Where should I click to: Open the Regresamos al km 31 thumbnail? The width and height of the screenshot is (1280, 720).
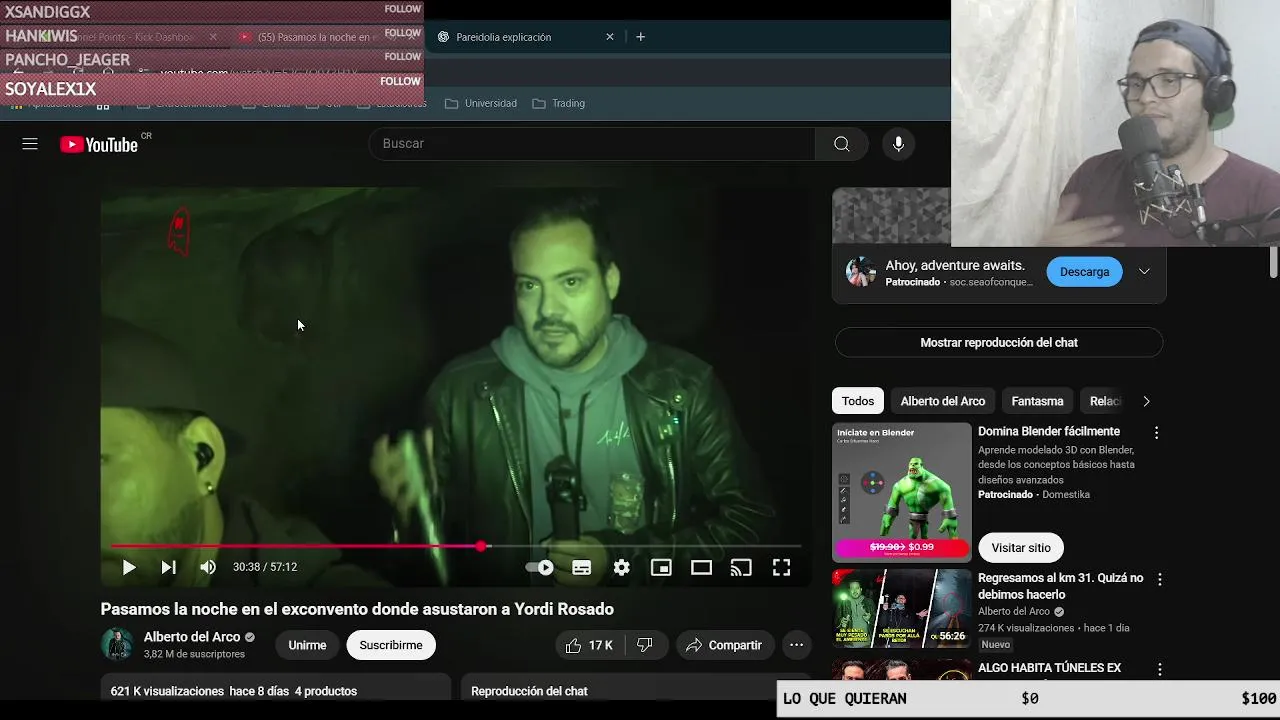click(x=902, y=609)
